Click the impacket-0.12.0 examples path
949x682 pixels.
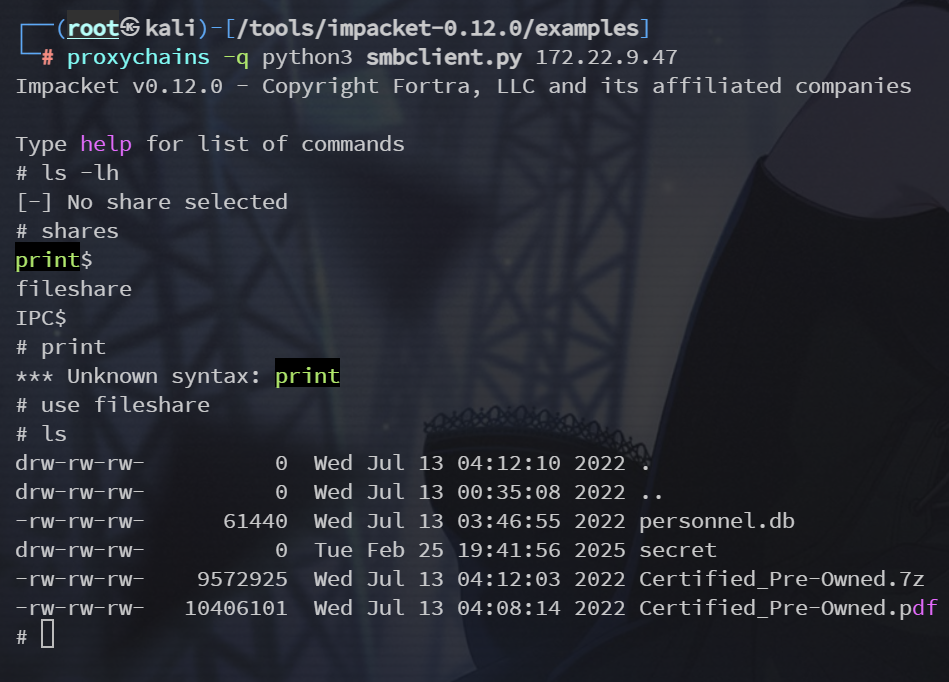tap(437, 28)
